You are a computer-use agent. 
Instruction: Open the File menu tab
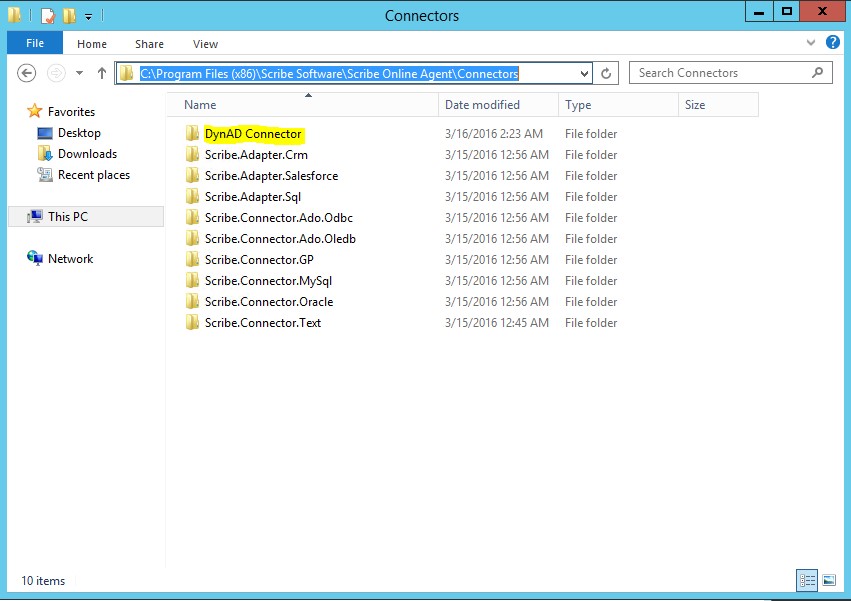[x=35, y=43]
